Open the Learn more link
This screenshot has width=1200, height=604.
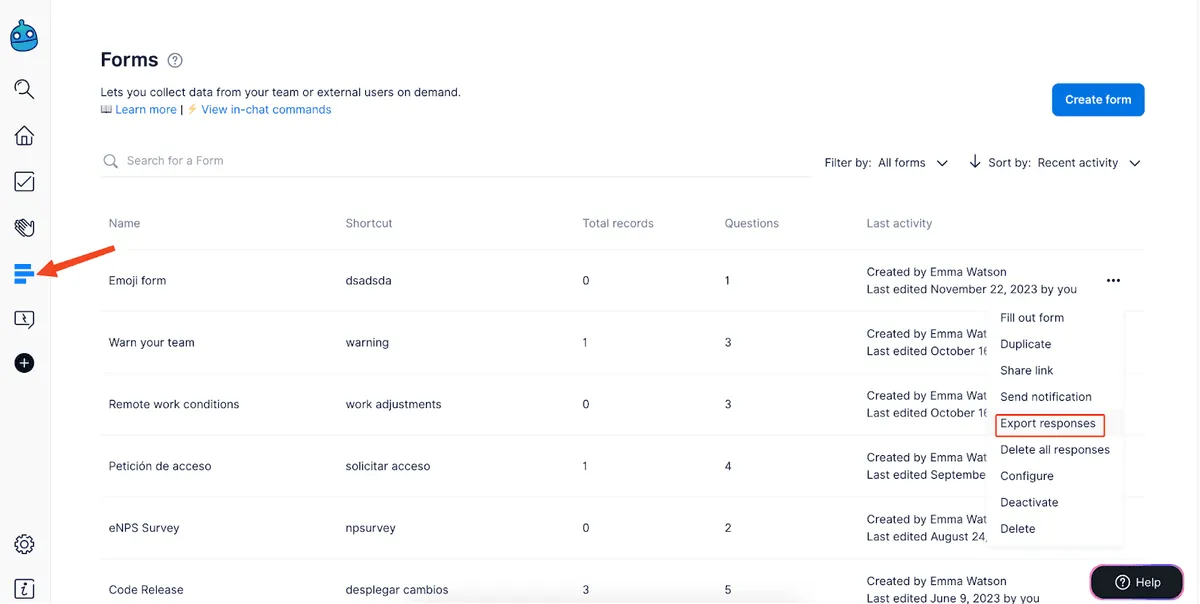(x=144, y=109)
